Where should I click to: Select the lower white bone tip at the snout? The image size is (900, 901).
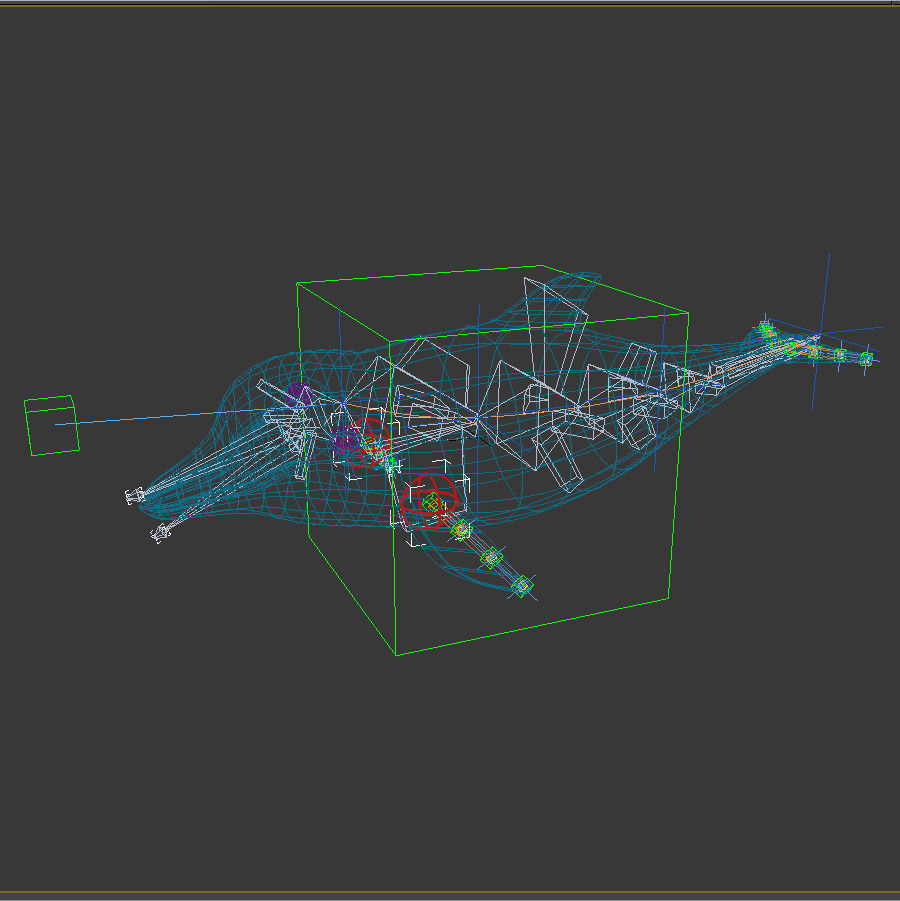click(x=161, y=533)
